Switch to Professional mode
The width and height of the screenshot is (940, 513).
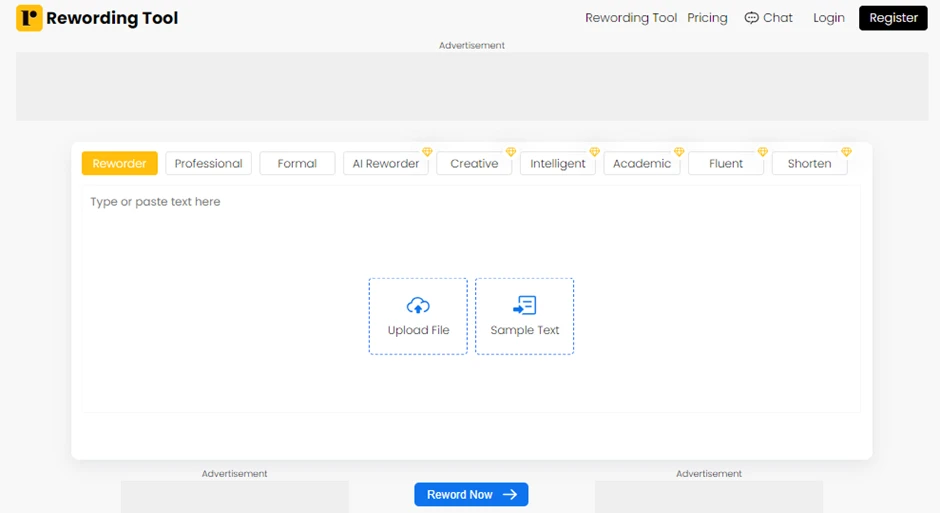click(x=208, y=164)
